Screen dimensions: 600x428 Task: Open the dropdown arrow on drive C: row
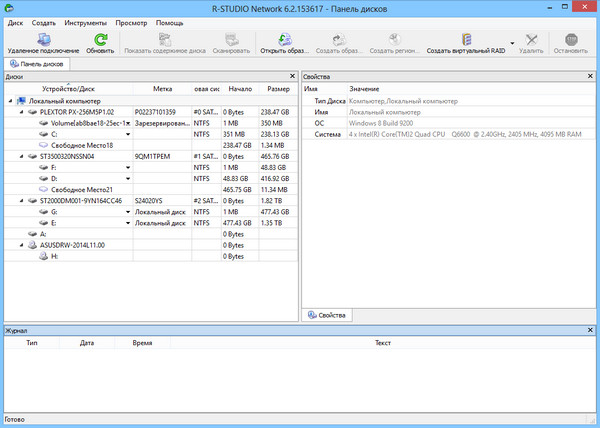(x=128, y=134)
